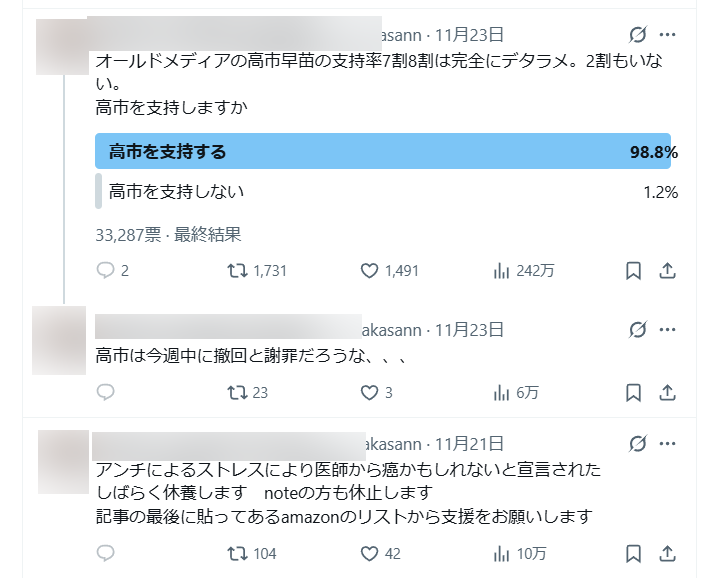715x580 pixels.
Task: Bookmark the poll post
Action: (x=633, y=270)
